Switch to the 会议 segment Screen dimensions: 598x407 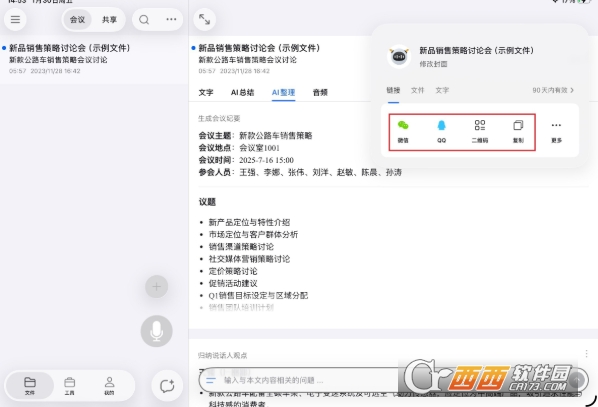77,19
